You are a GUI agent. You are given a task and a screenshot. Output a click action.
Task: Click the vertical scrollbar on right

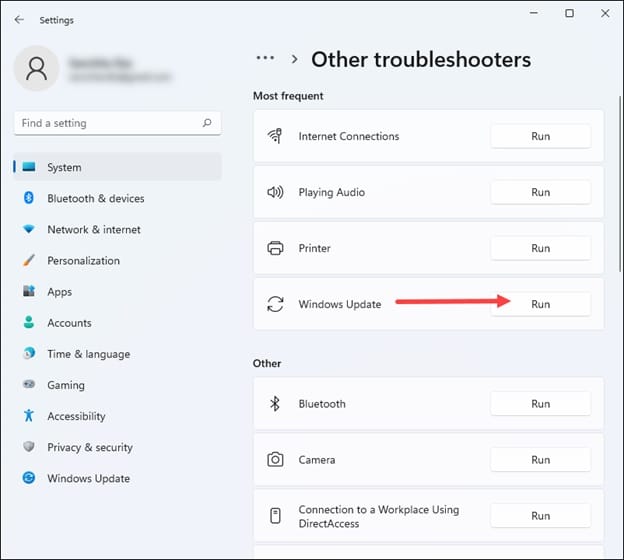[620, 184]
